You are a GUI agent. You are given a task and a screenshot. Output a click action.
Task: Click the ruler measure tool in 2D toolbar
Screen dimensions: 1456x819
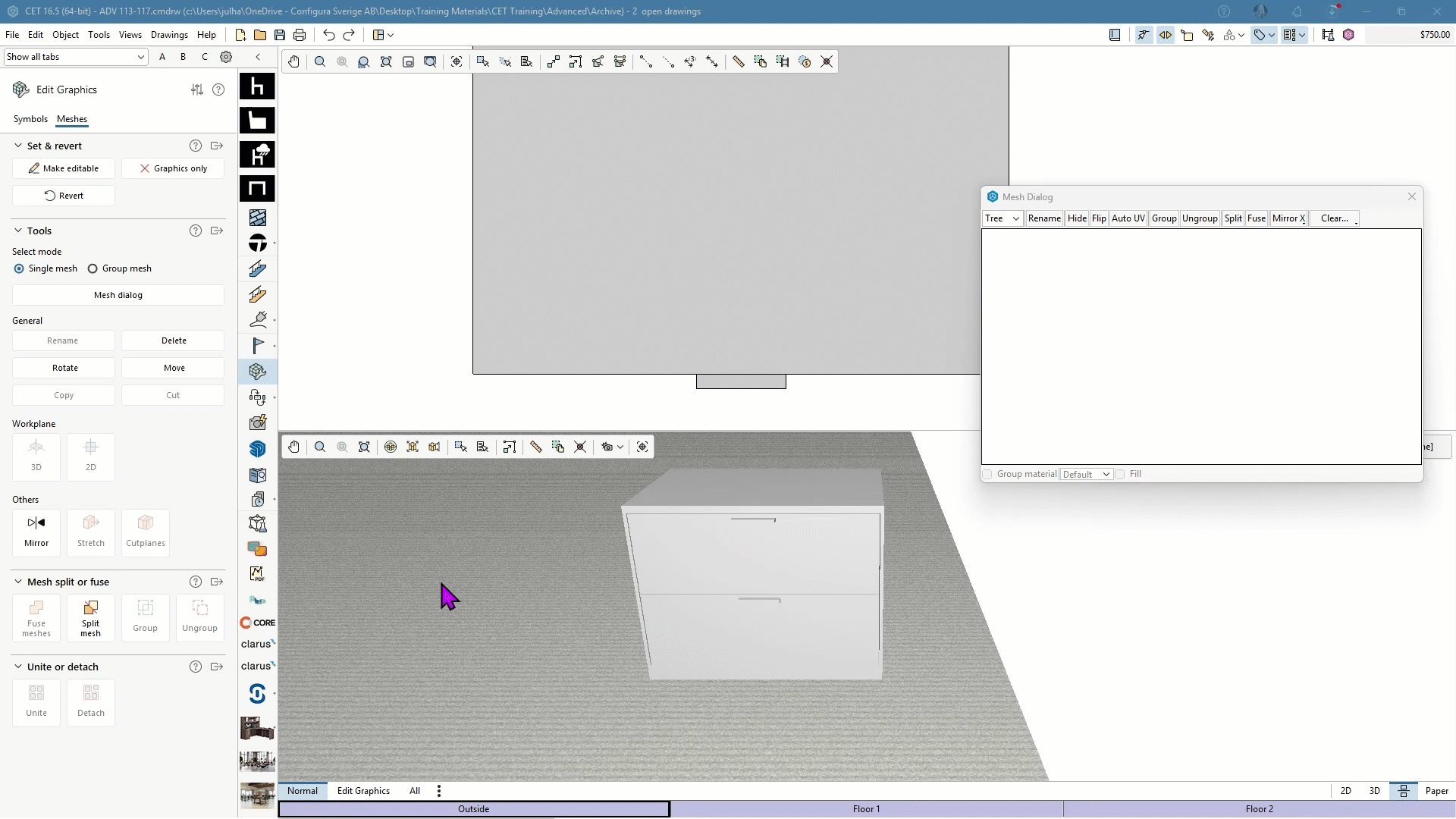tap(738, 61)
